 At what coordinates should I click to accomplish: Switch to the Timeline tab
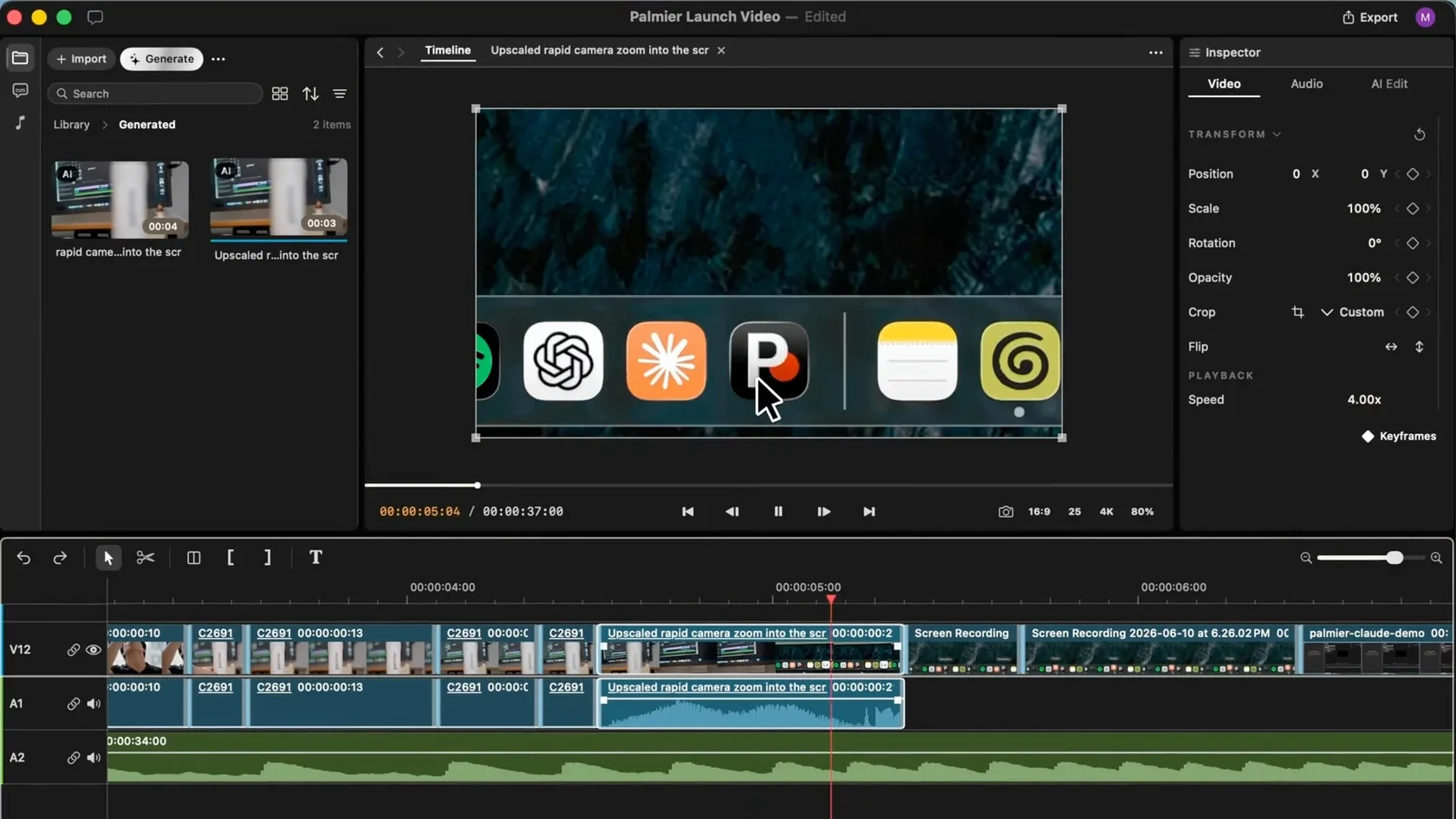click(448, 50)
